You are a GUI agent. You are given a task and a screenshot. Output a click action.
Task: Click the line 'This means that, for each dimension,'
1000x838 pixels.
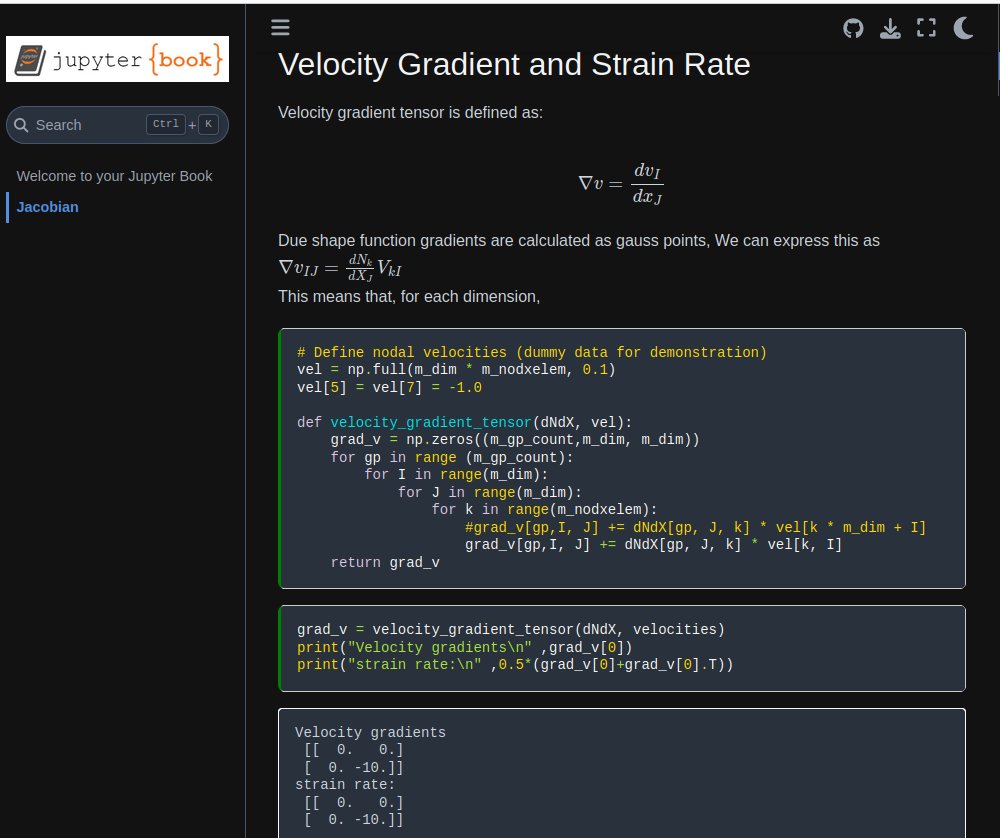(409, 297)
